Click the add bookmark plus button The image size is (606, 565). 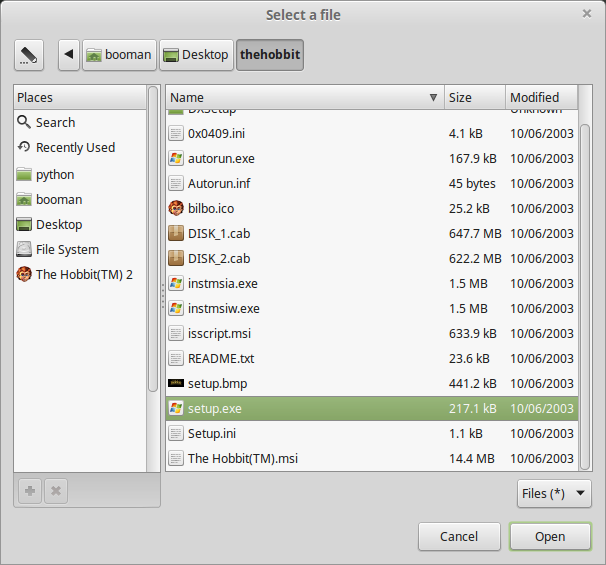coord(30,491)
